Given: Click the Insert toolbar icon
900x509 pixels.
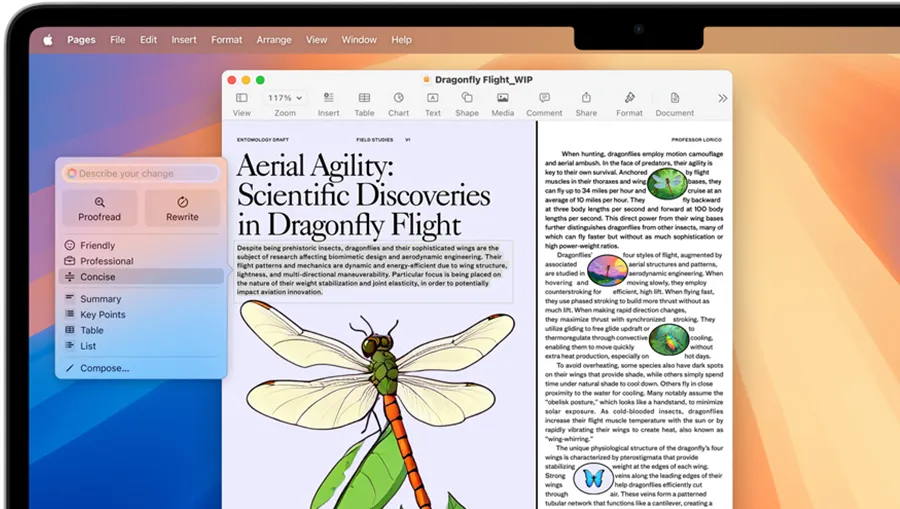Looking at the screenshot, I should pyautogui.click(x=328, y=98).
